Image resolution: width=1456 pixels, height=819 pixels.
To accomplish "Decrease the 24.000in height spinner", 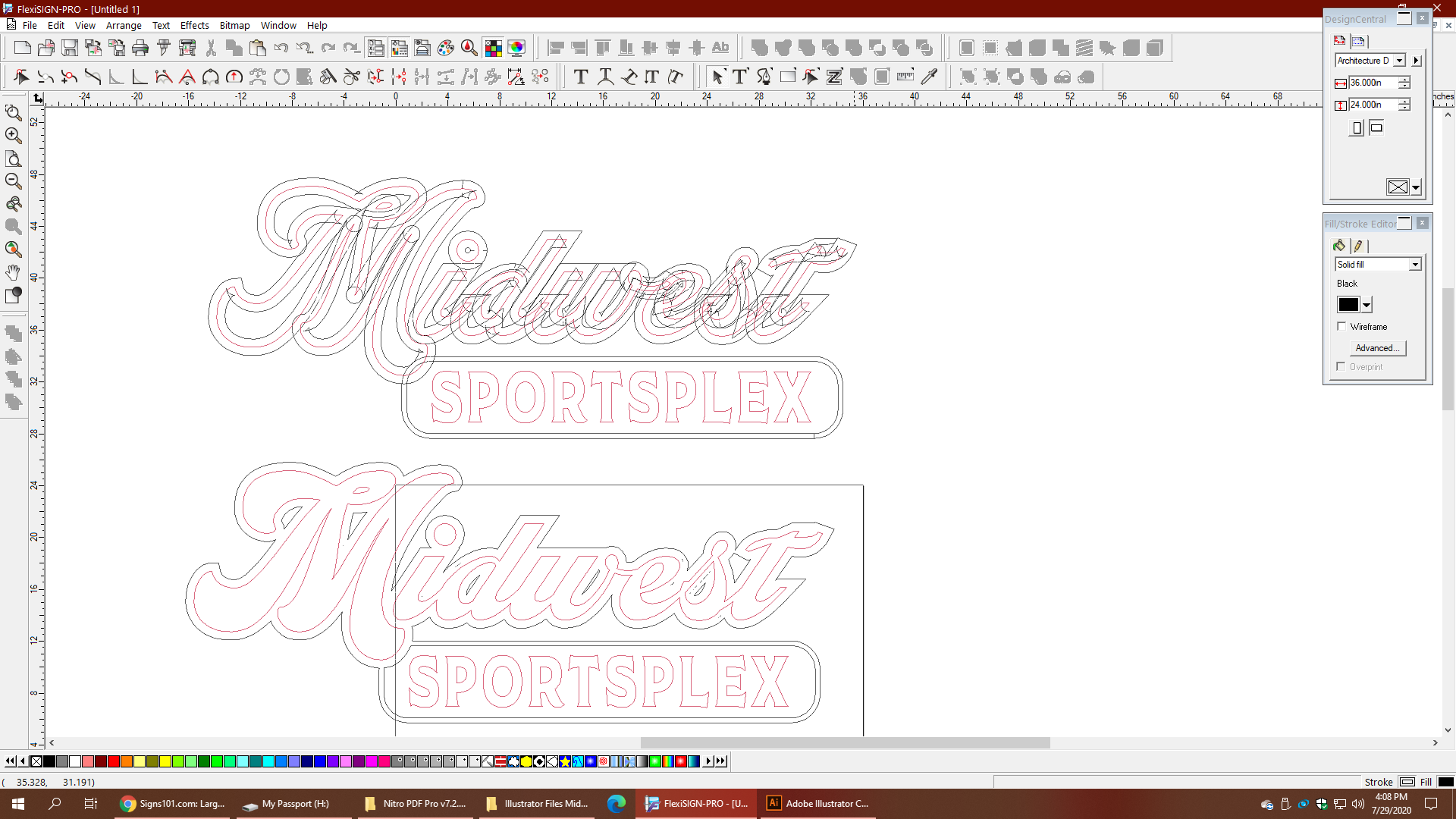I will [x=1404, y=108].
